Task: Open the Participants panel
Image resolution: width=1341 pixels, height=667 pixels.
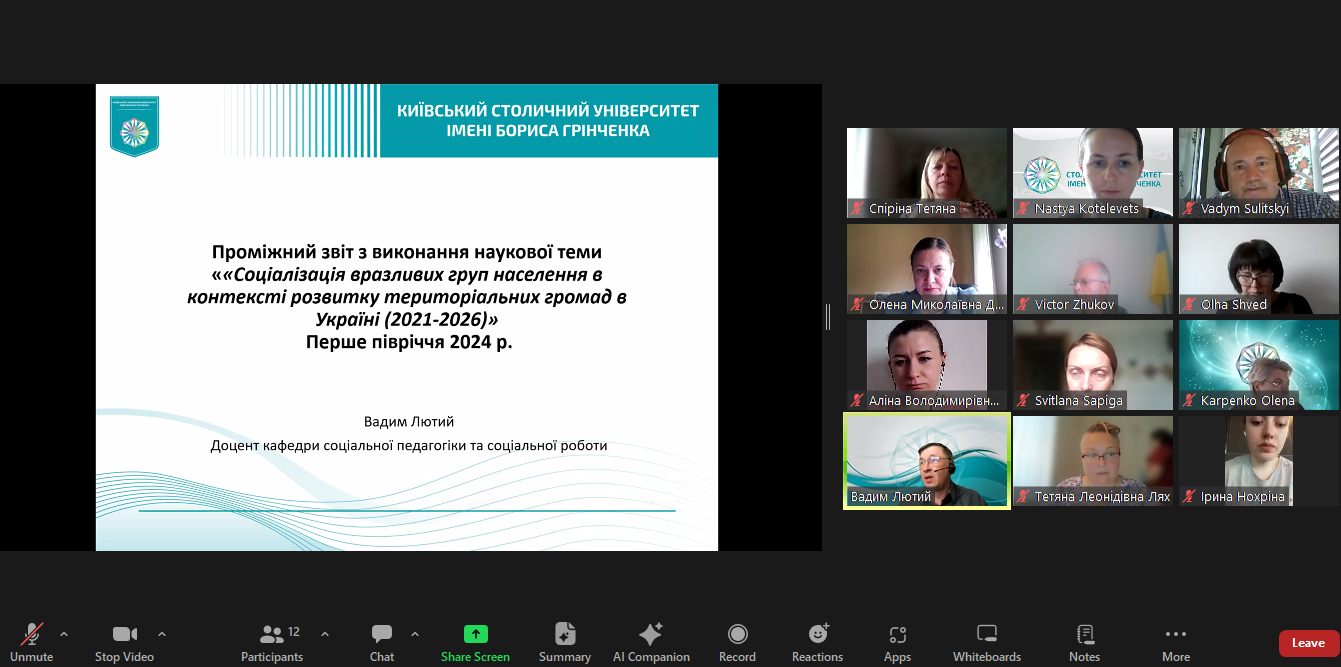Action: [x=271, y=641]
